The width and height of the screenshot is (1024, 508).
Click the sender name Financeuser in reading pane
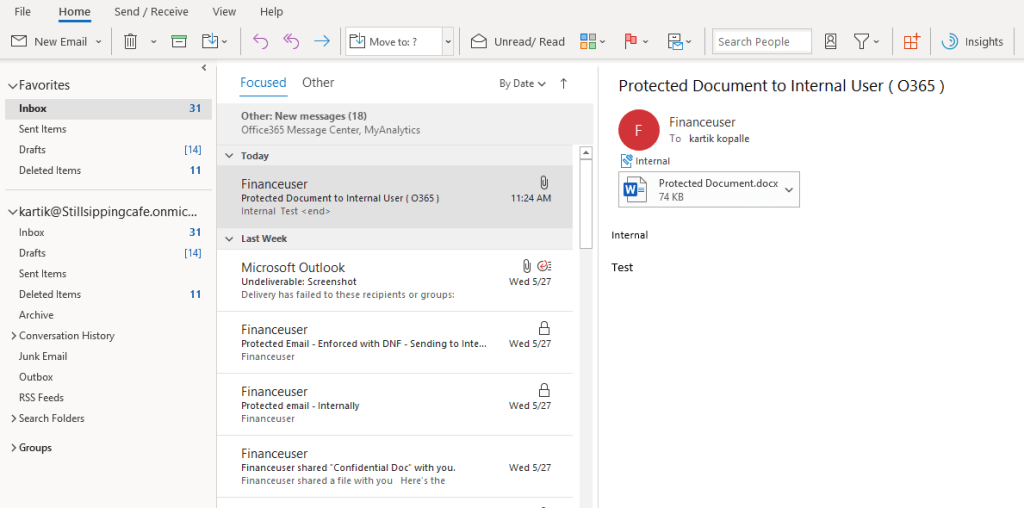702,122
